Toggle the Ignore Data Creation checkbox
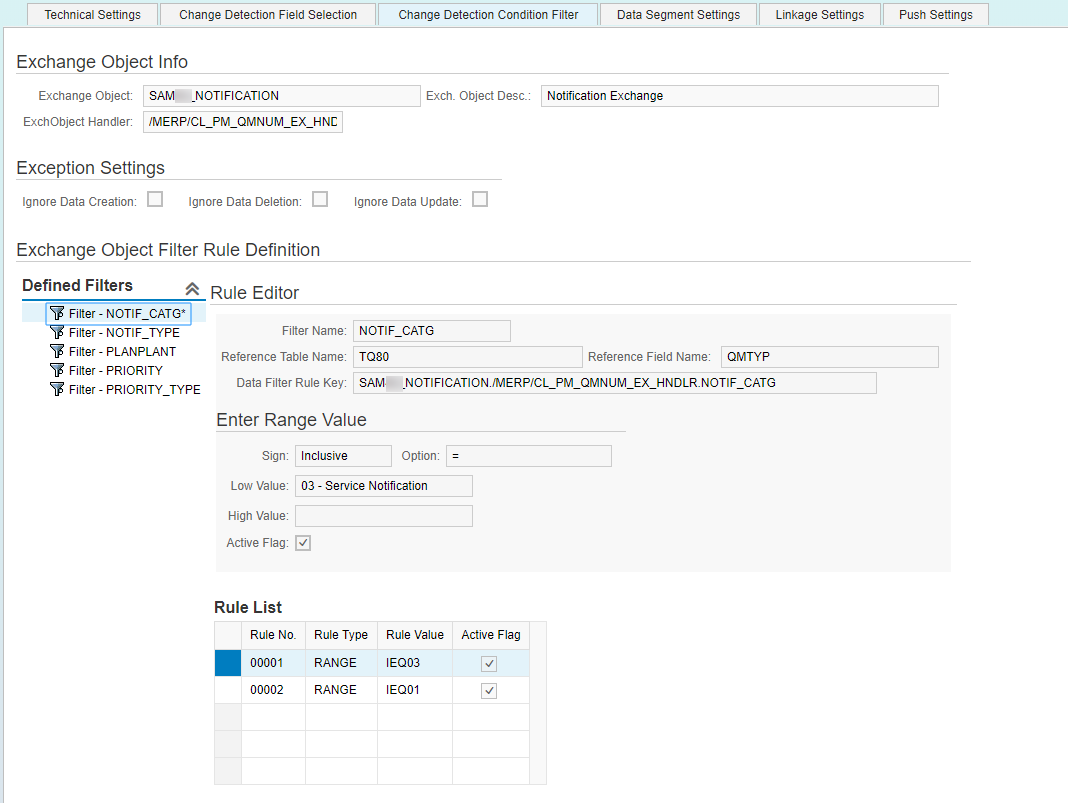Screen dimensions: 1068x803 155,199
